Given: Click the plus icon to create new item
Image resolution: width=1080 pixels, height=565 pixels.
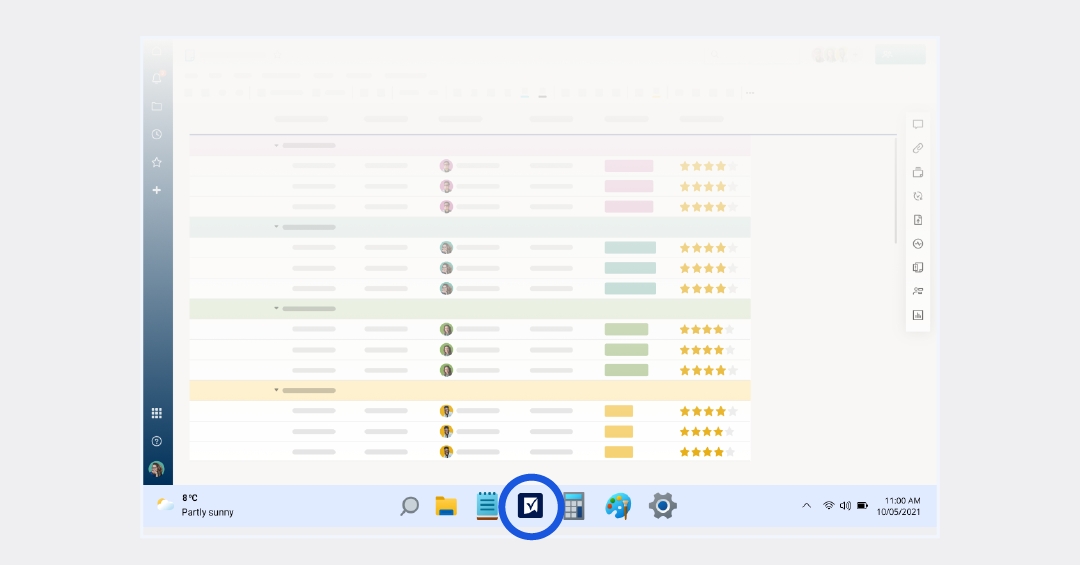Looking at the screenshot, I should pos(156,190).
